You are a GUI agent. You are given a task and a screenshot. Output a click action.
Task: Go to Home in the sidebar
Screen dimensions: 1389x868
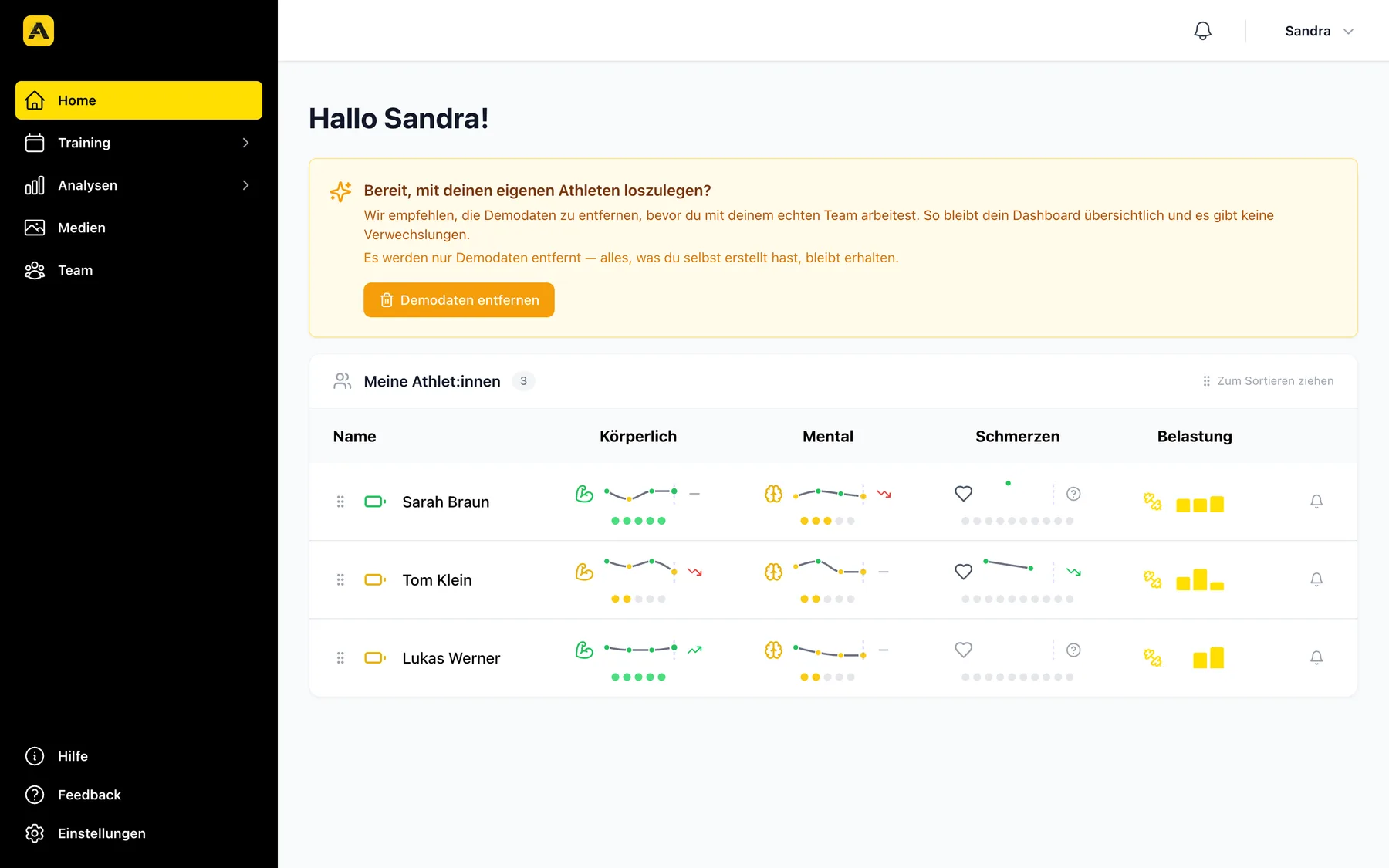pos(139,100)
